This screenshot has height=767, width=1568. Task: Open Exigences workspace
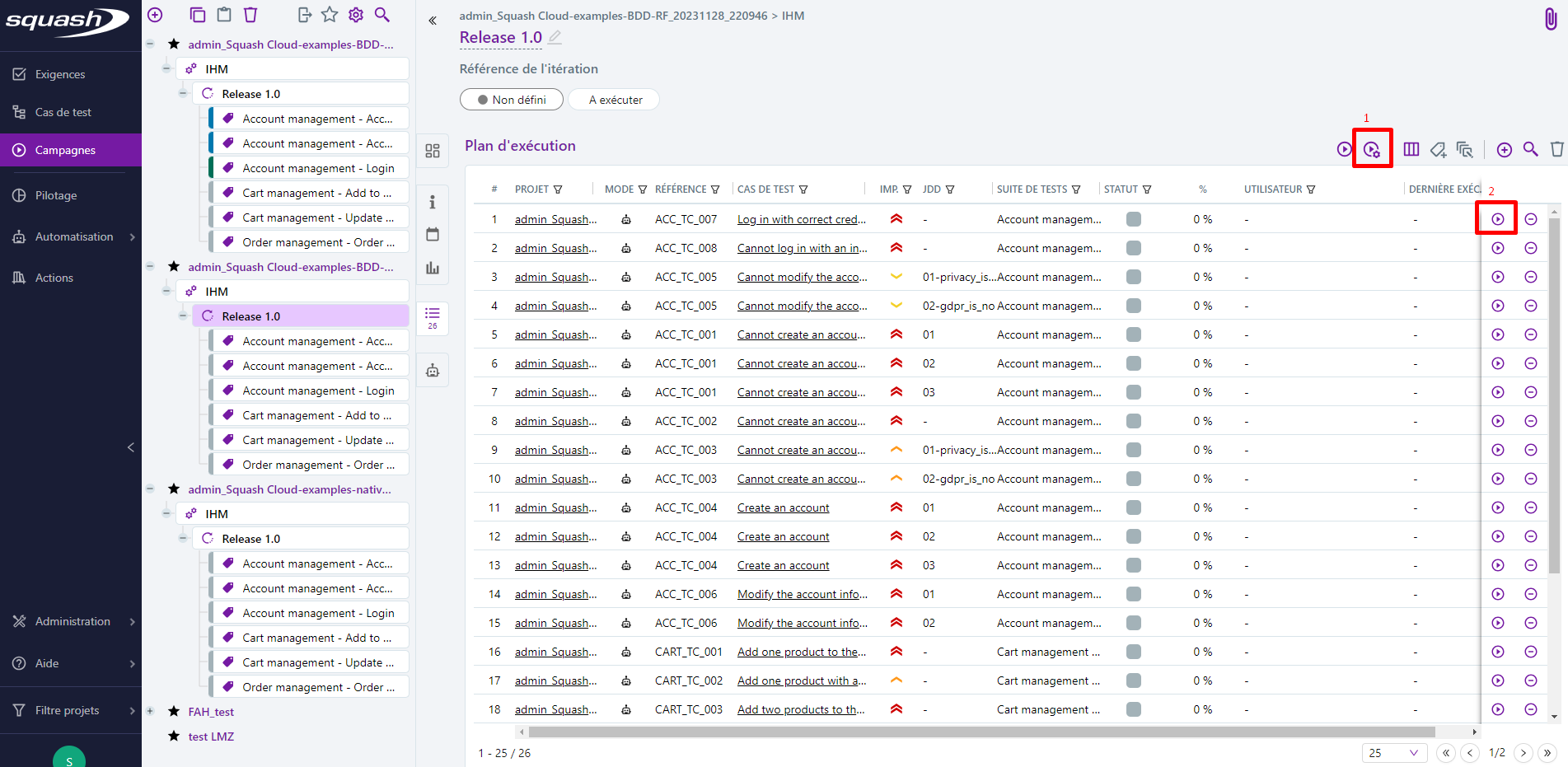tap(71, 74)
